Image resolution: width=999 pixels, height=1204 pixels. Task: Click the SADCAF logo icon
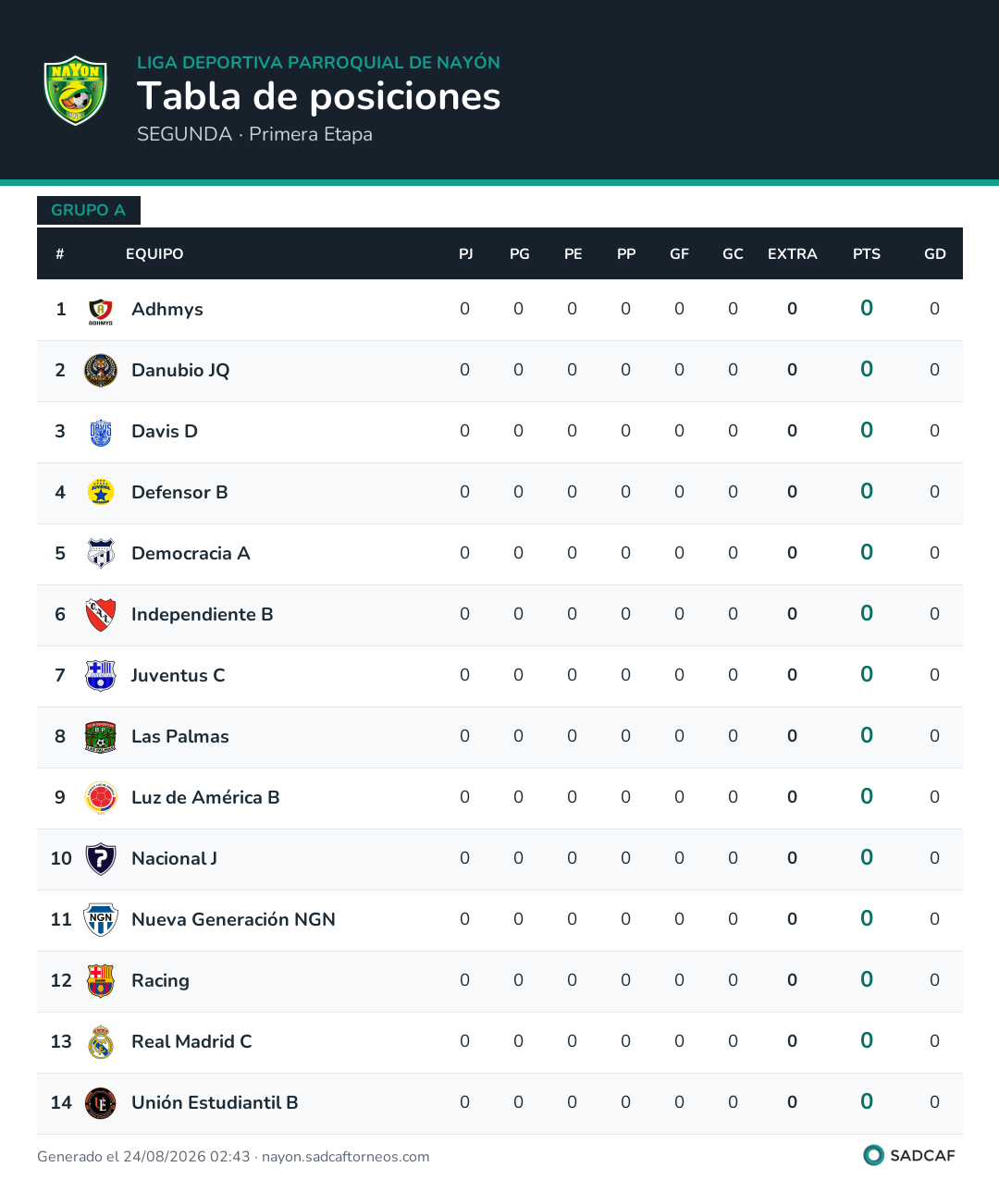click(x=873, y=1155)
